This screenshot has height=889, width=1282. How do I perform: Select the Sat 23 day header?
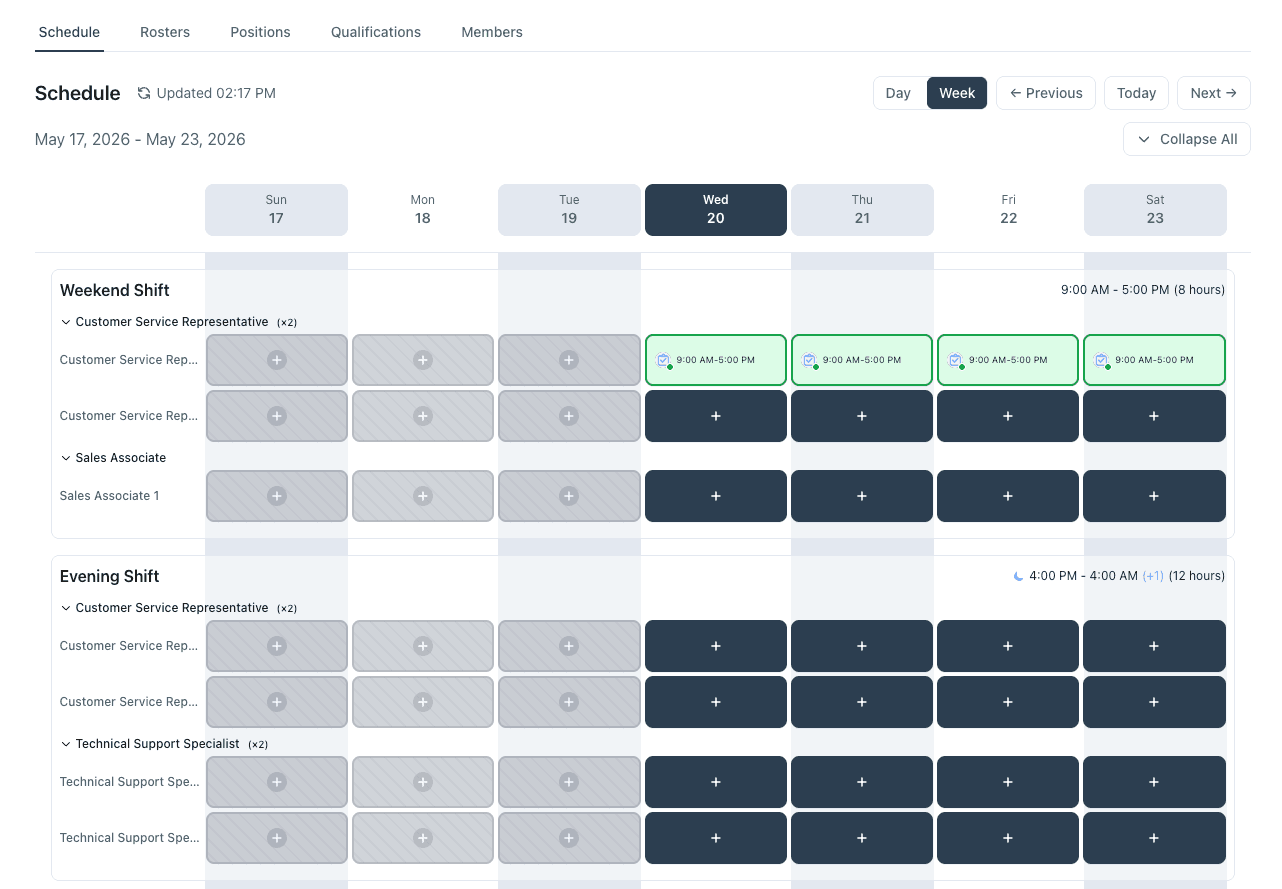[1155, 210]
